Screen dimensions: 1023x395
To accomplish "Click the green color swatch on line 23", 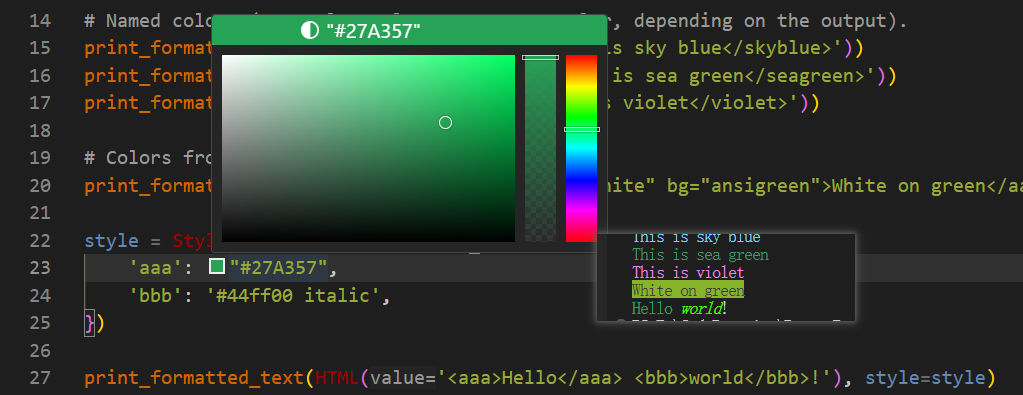I will (x=217, y=266).
